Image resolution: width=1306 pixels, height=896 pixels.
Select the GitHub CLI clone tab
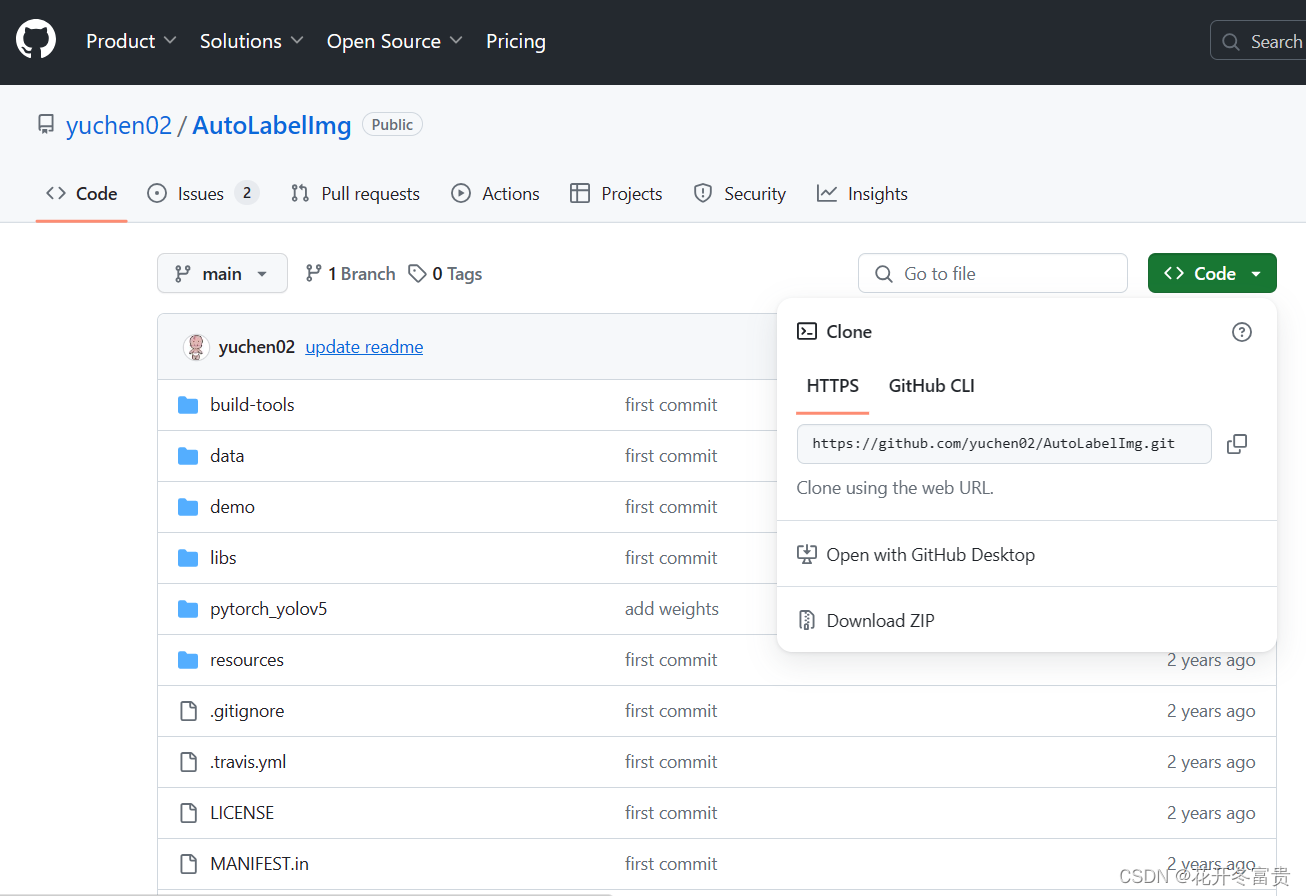tap(932, 386)
